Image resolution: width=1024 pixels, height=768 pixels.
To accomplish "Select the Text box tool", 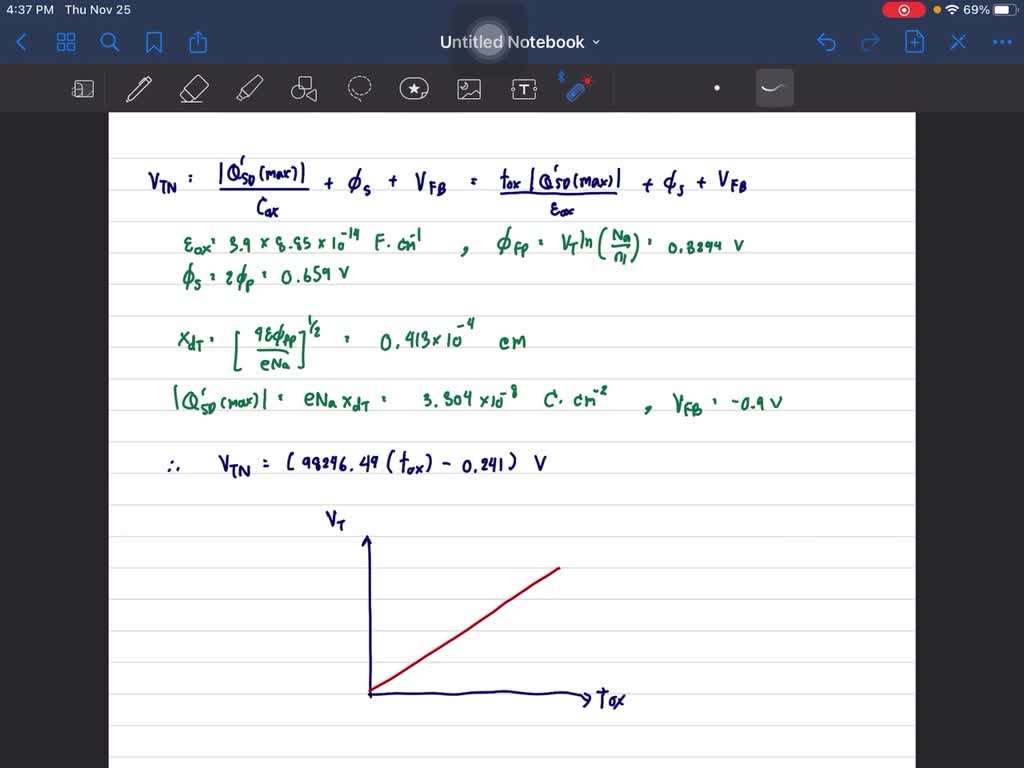I will [523, 88].
